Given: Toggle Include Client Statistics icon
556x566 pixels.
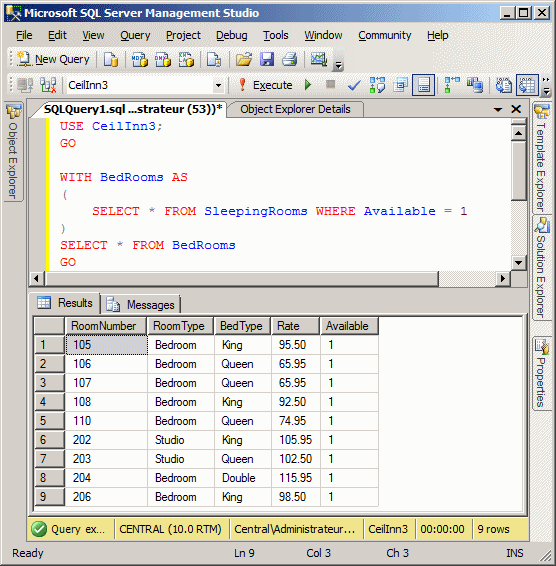Looking at the screenshot, I should click(475, 86).
